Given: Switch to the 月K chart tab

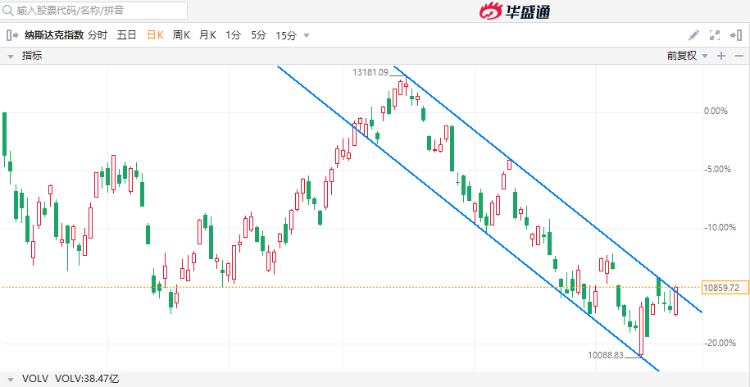Looking at the screenshot, I should click(208, 35).
